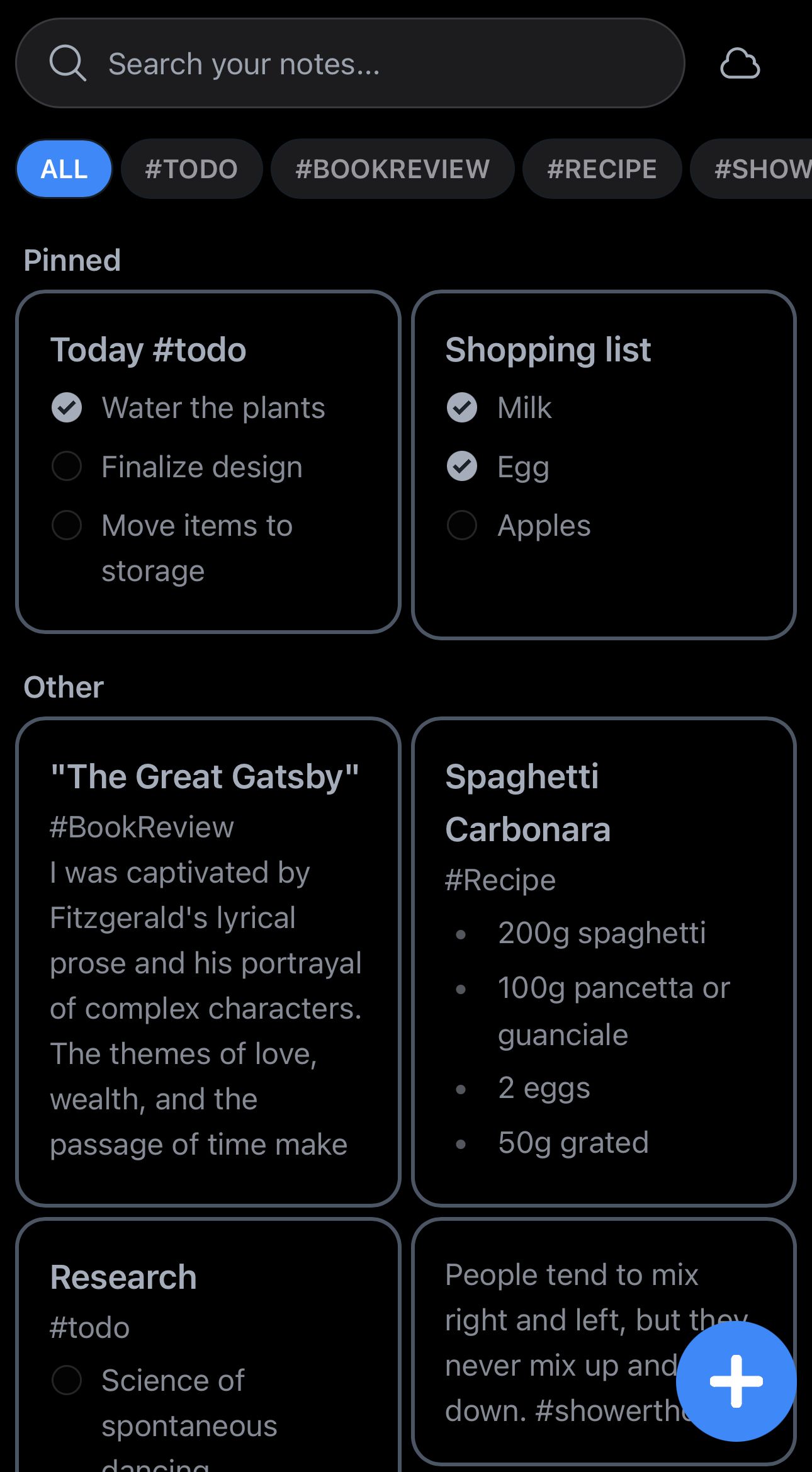Open the Shopping list note title
812x1472 pixels.
[548, 350]
